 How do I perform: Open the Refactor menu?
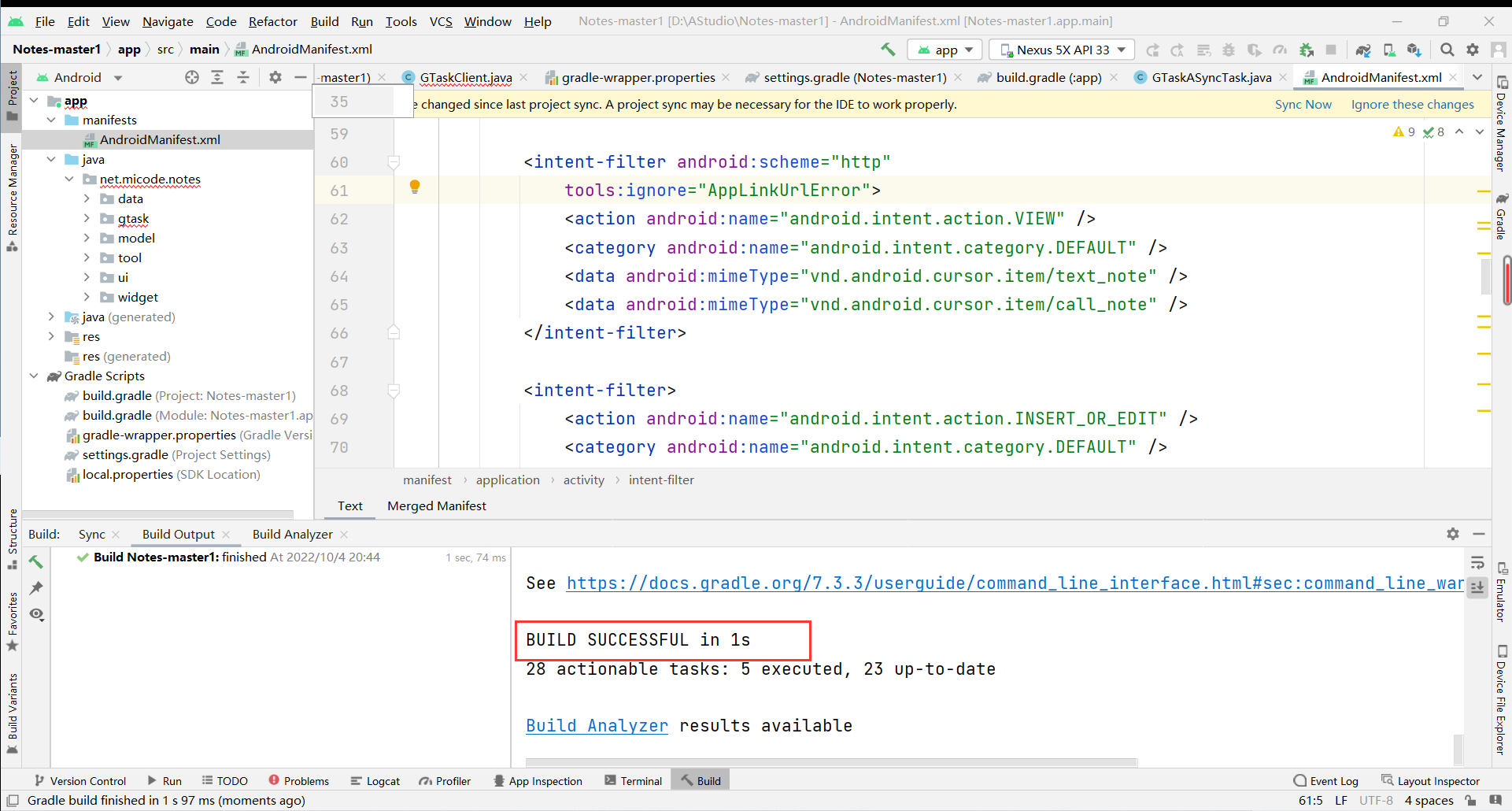[272, 21]
